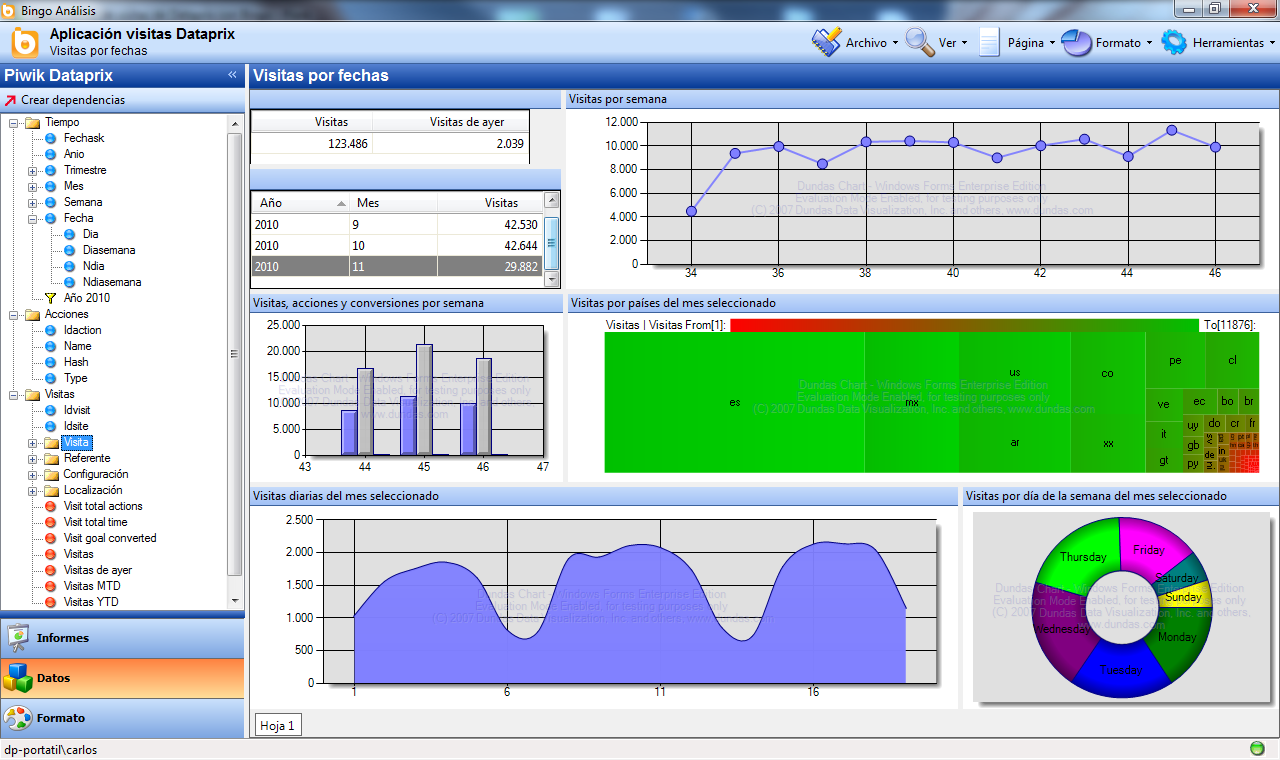Click the Visit total actions measure
This screenshot has height=760, width=1280.
point(103,506)
